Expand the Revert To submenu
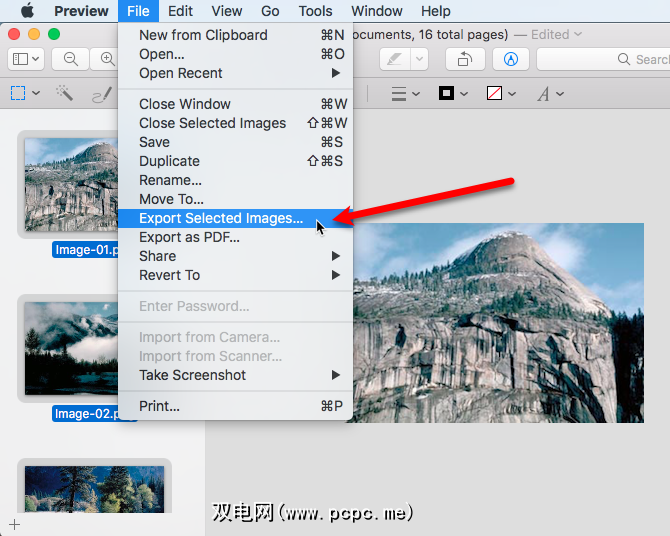Screen dimensions: 670x536 [x=235, y=275]
